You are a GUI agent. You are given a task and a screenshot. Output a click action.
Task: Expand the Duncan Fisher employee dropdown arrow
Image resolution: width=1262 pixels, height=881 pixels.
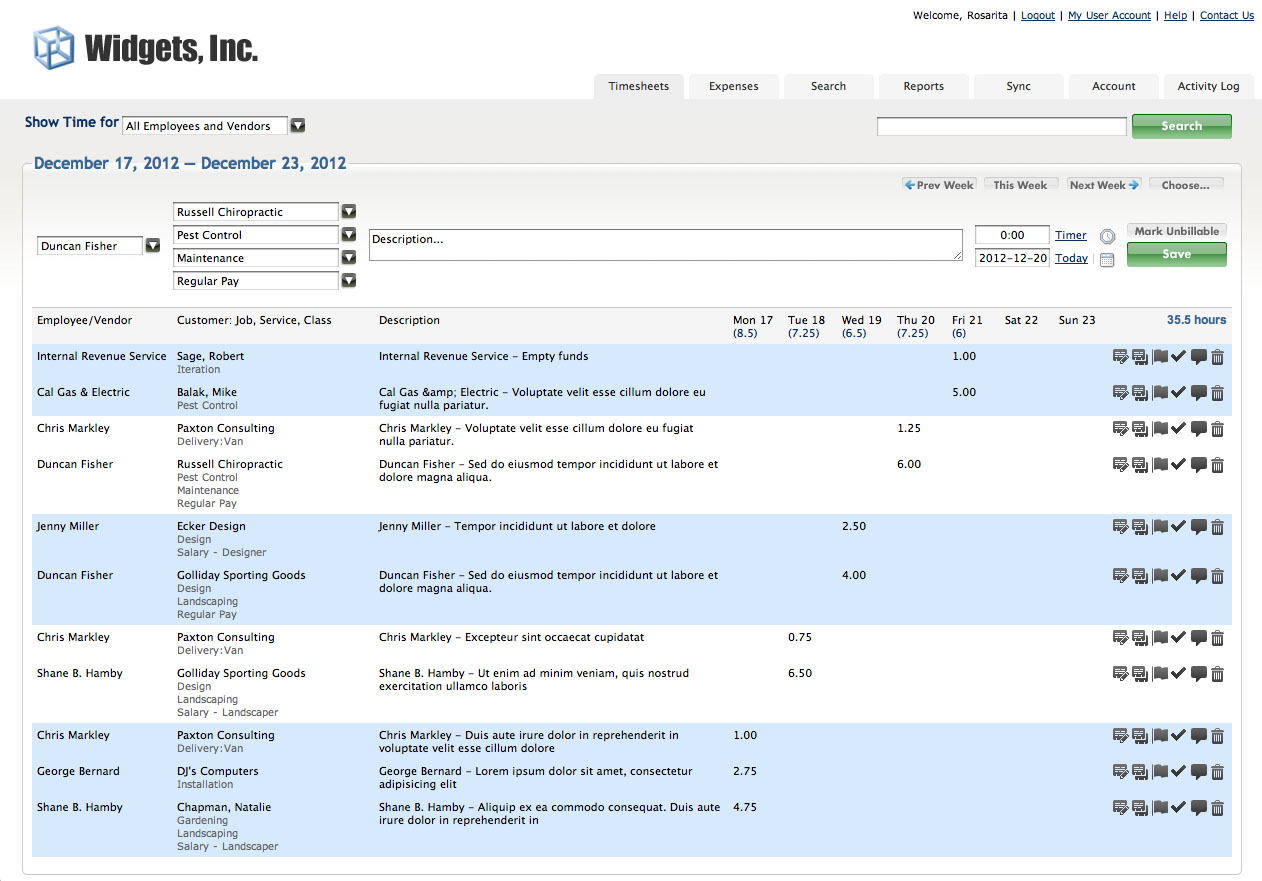153,246
